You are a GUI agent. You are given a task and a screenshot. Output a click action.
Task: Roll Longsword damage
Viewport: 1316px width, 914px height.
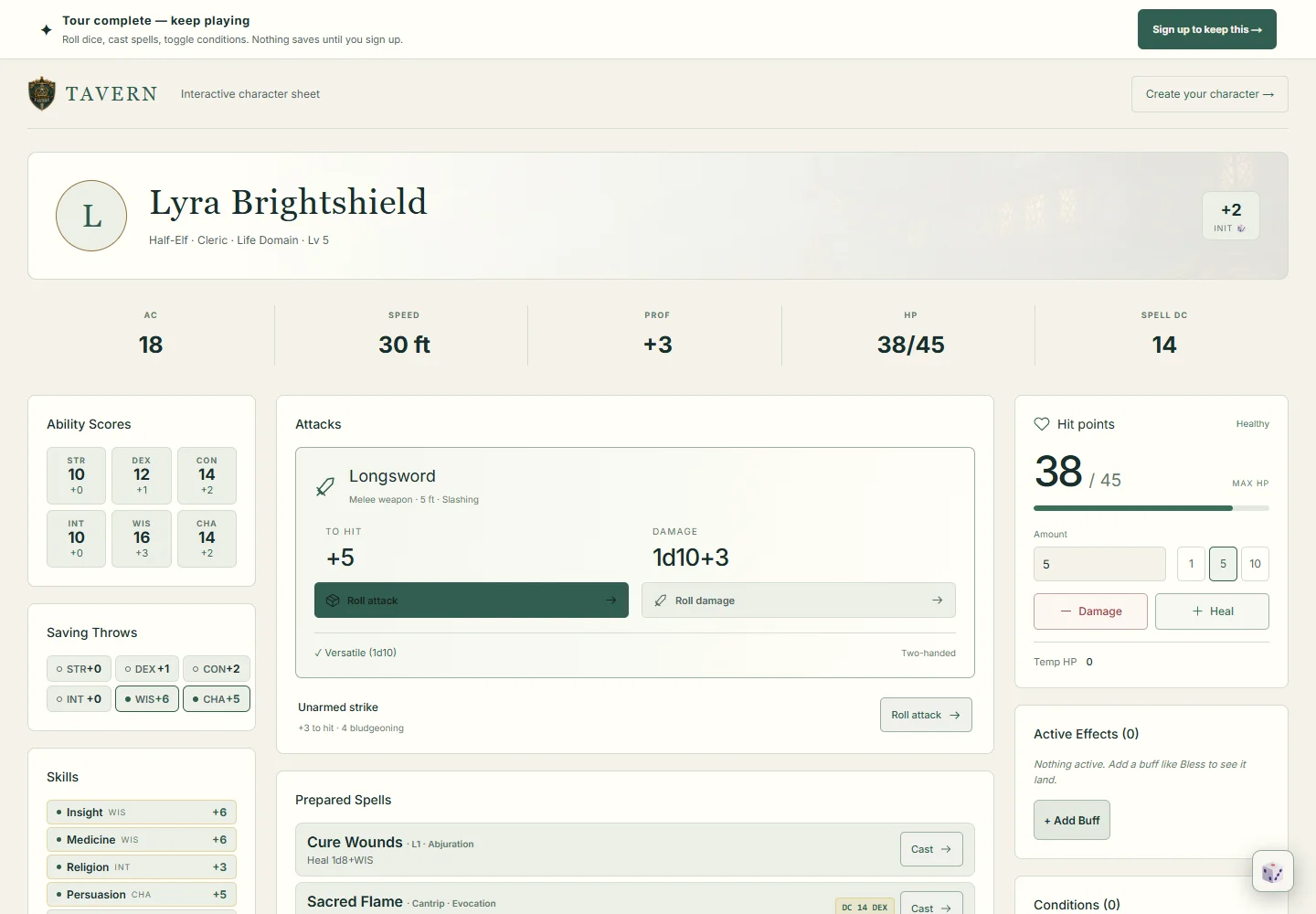(x=799, y=600)
